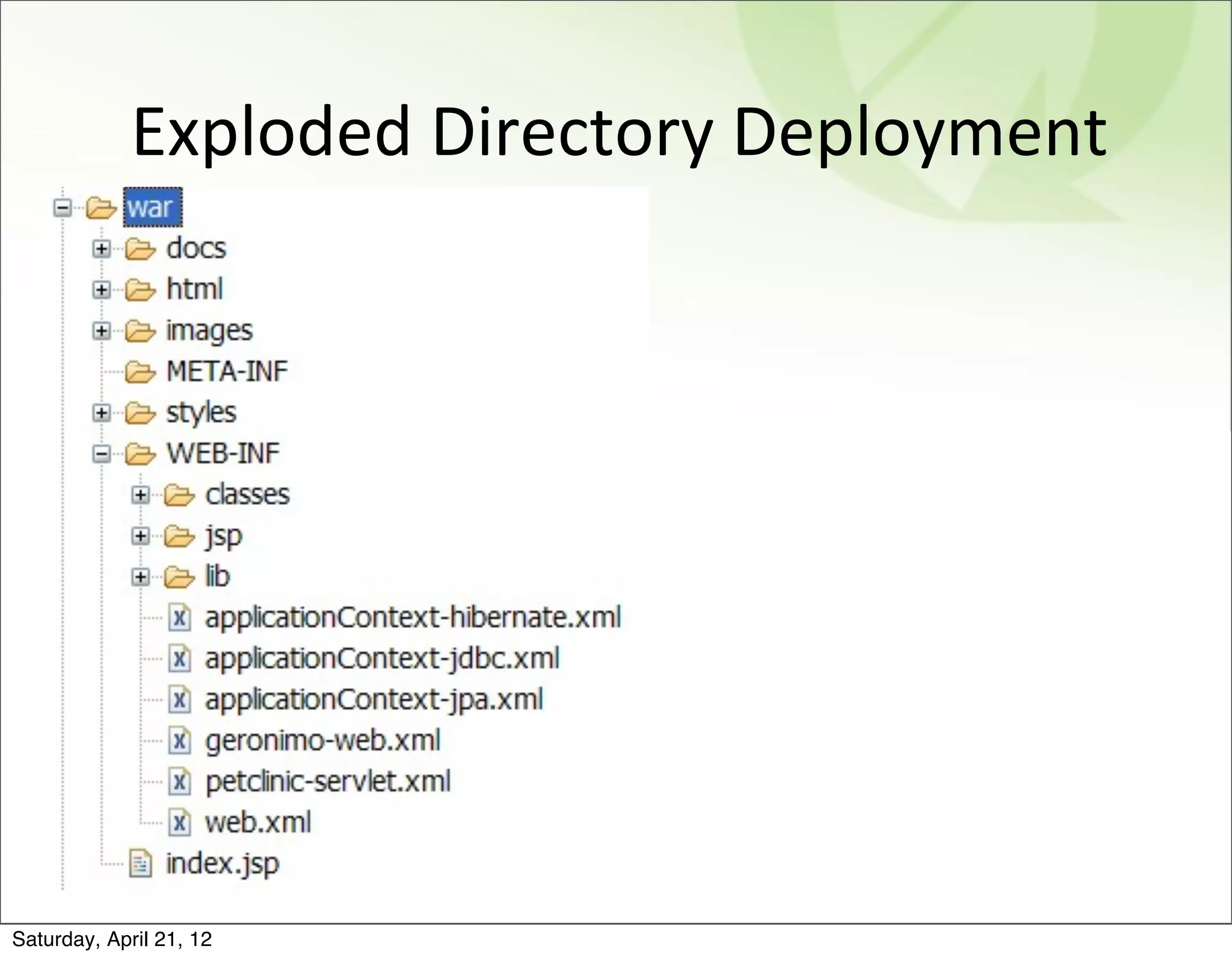Click the html folder icon

(140, 290)
